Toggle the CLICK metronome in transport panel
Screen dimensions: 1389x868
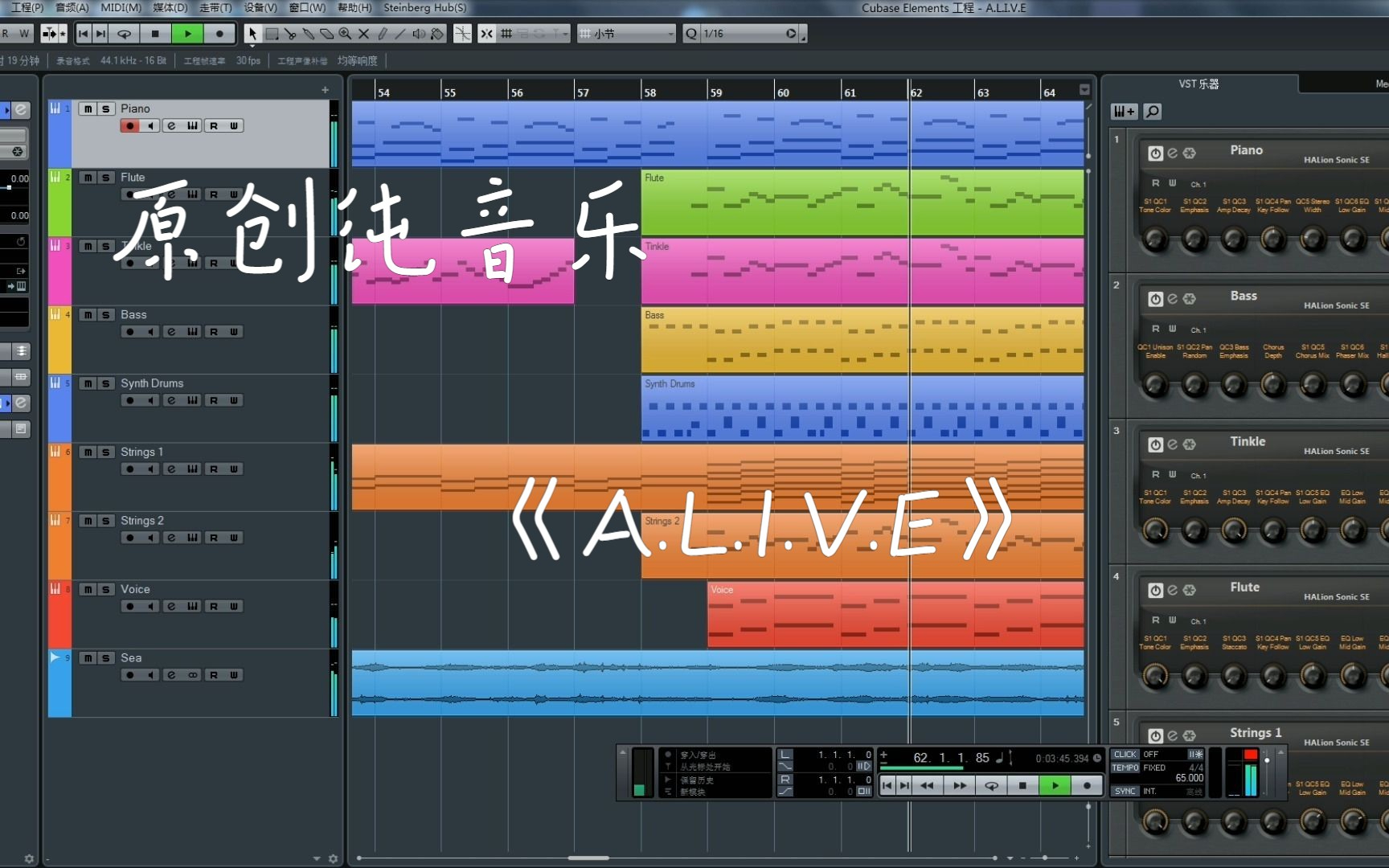1125,755
